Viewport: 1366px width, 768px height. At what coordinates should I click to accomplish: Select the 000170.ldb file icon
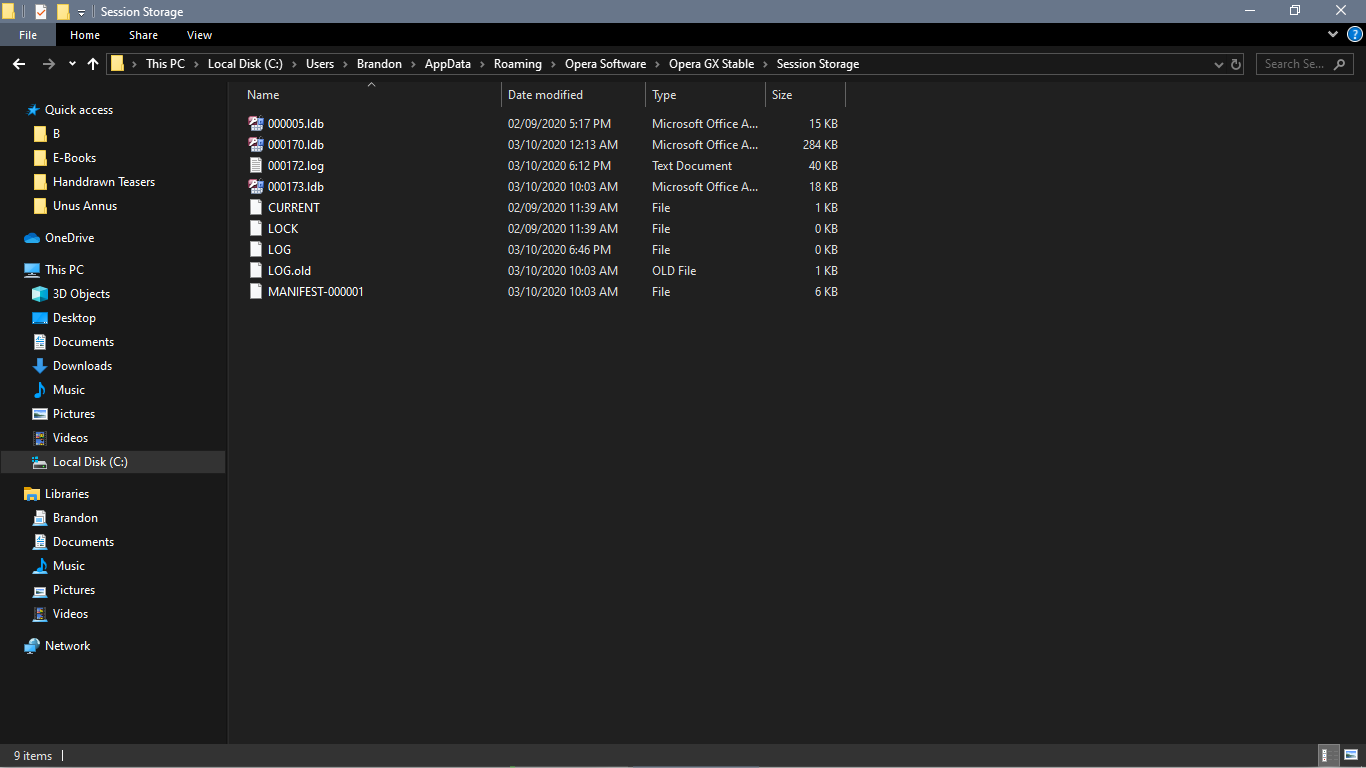click(256, 145)
